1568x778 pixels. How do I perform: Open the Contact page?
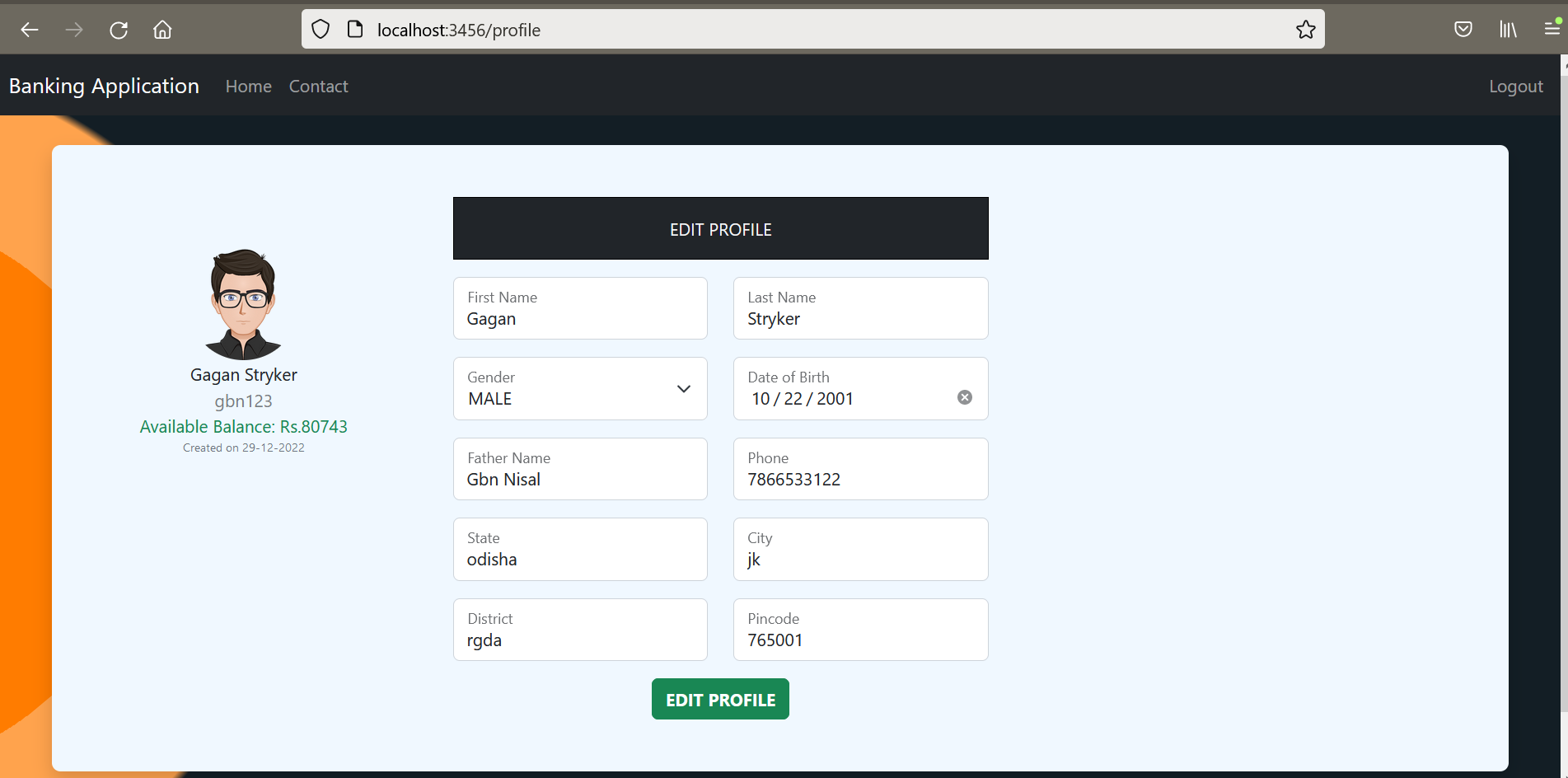(x=318, y=86)
